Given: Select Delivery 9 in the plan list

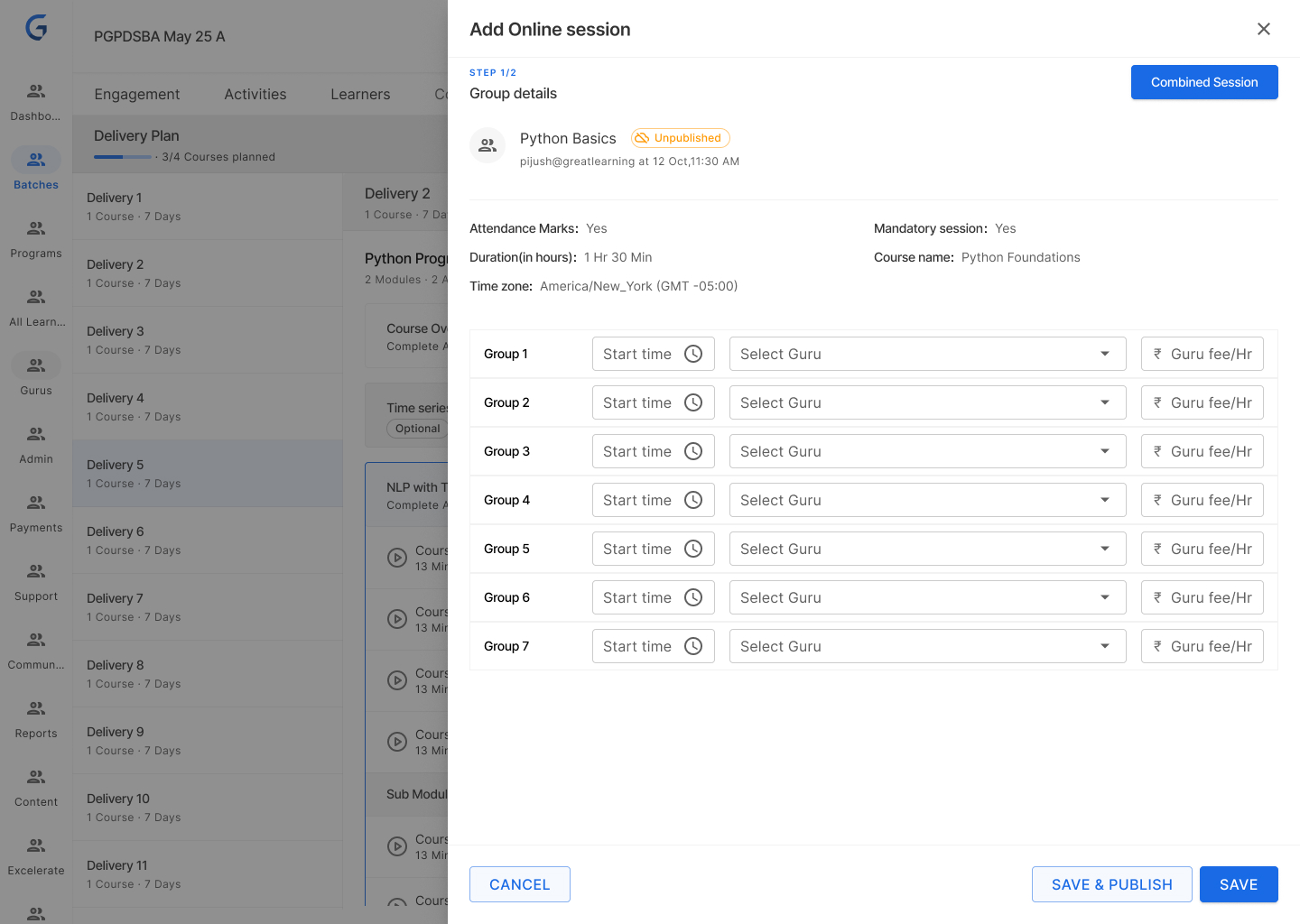Looking at the screenshot, I should click(208, 741).
